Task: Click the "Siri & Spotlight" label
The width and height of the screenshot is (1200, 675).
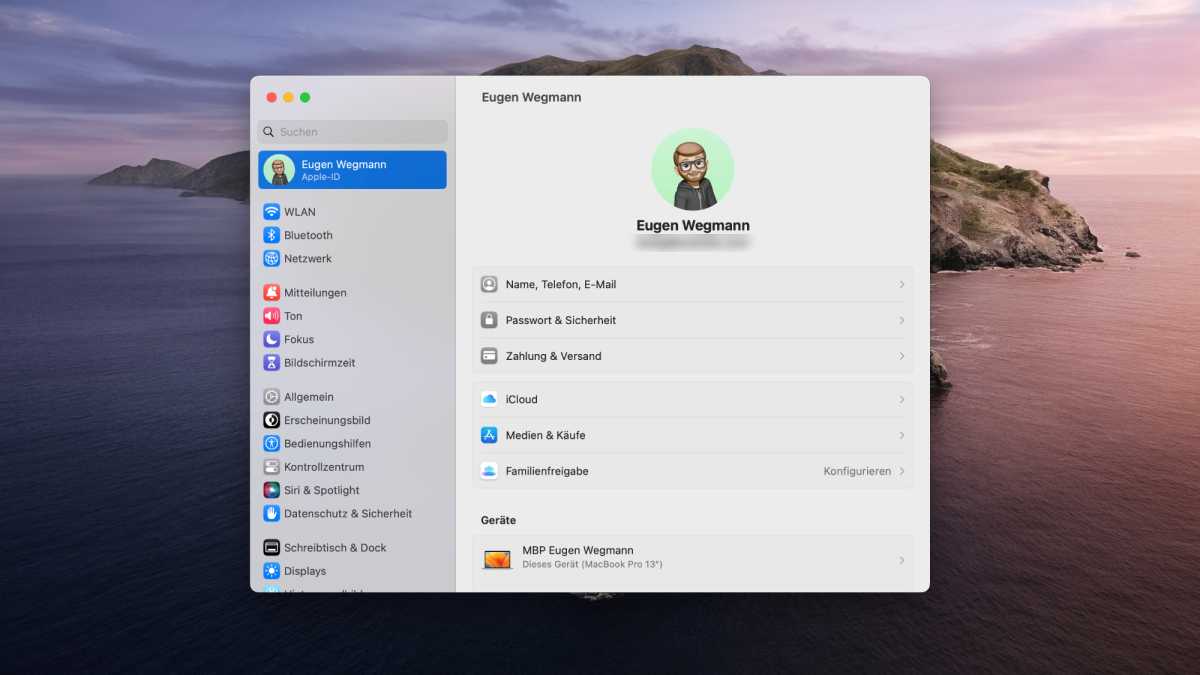Action: coord(322,490)
